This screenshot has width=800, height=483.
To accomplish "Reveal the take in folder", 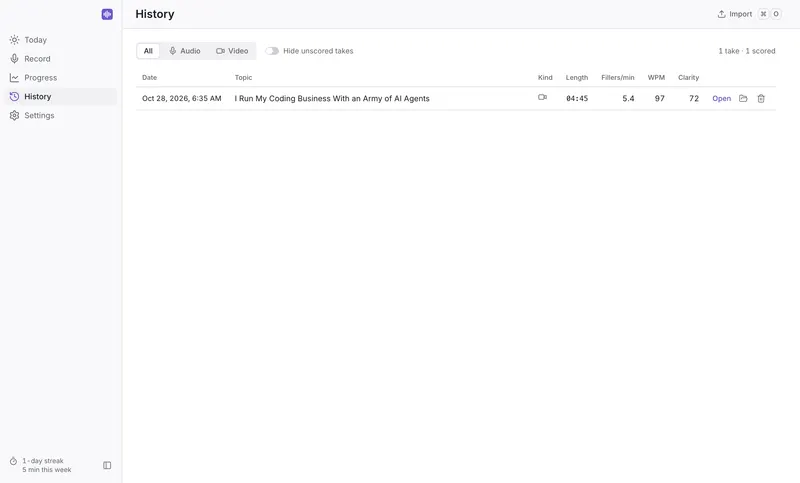I will pyautogui.click(x=743, y=98).
